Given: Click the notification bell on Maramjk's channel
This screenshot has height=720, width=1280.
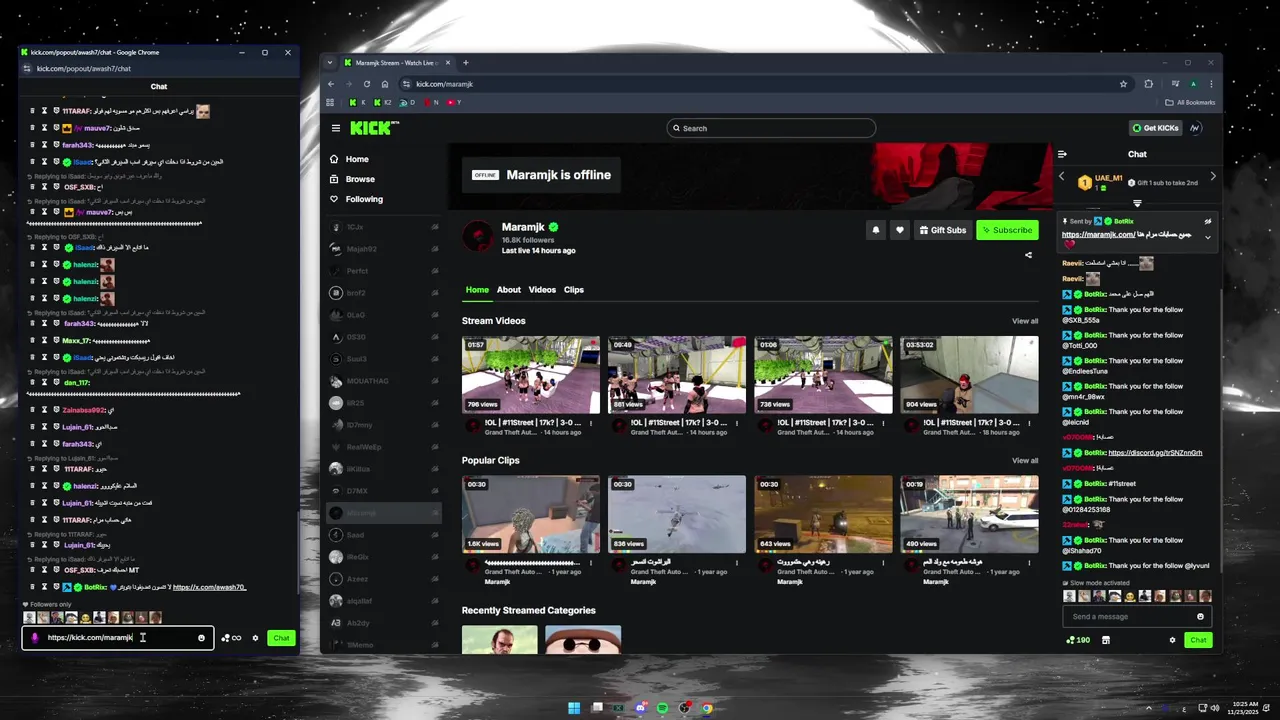Looking at the screenshot, I should click(x=876, y=230).
